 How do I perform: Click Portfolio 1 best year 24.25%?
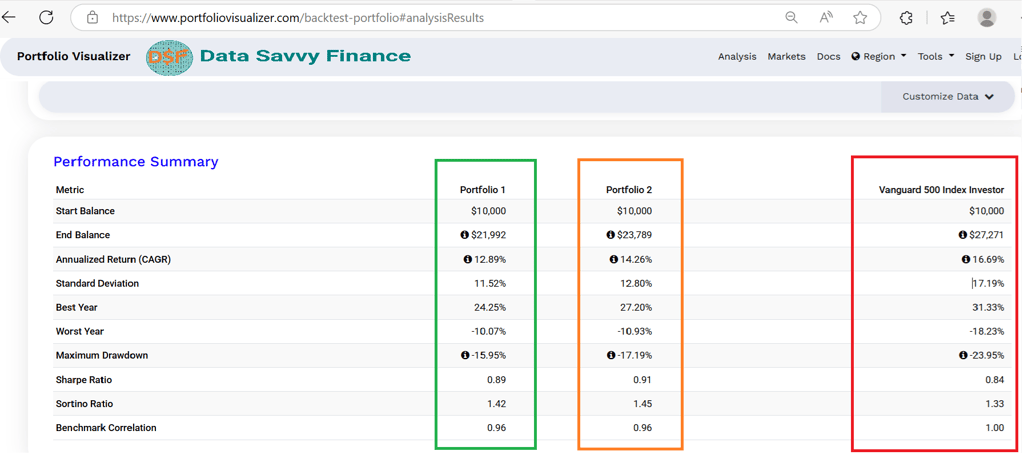[489, 307]
